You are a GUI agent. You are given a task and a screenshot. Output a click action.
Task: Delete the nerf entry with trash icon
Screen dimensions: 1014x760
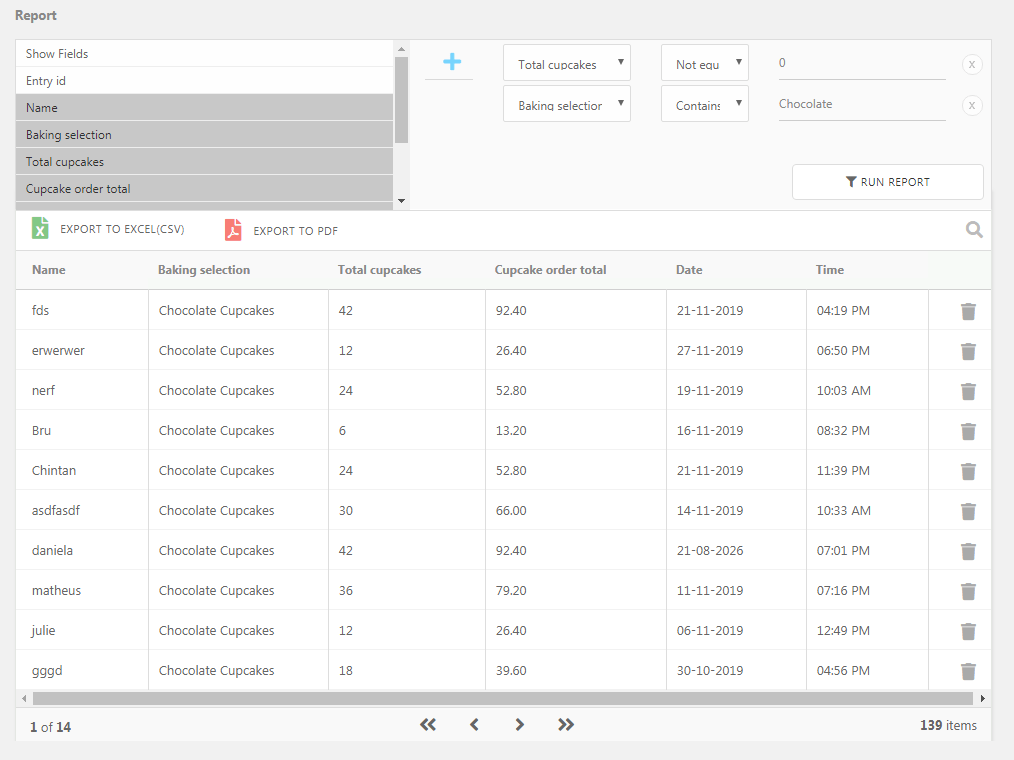click(x=968, y=391)
